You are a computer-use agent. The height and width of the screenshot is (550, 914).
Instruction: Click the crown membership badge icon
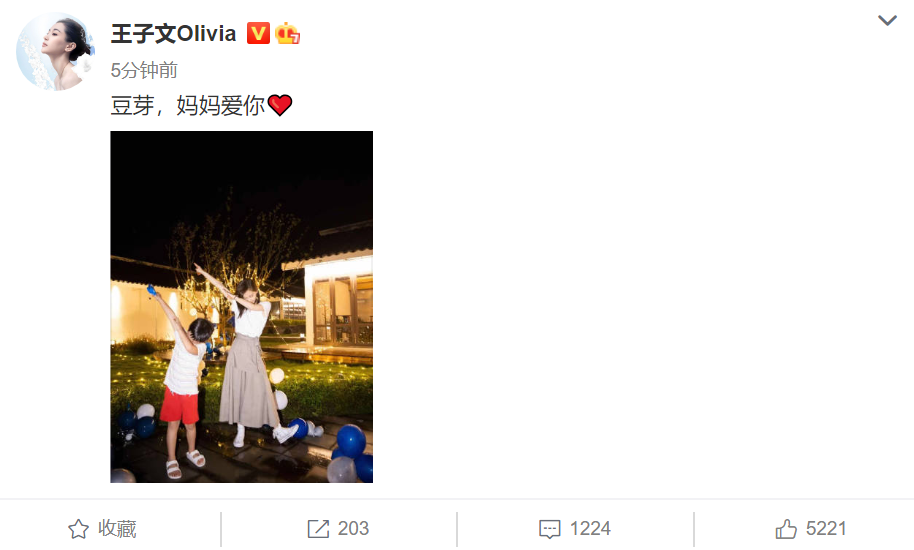(x=287, y=33)
